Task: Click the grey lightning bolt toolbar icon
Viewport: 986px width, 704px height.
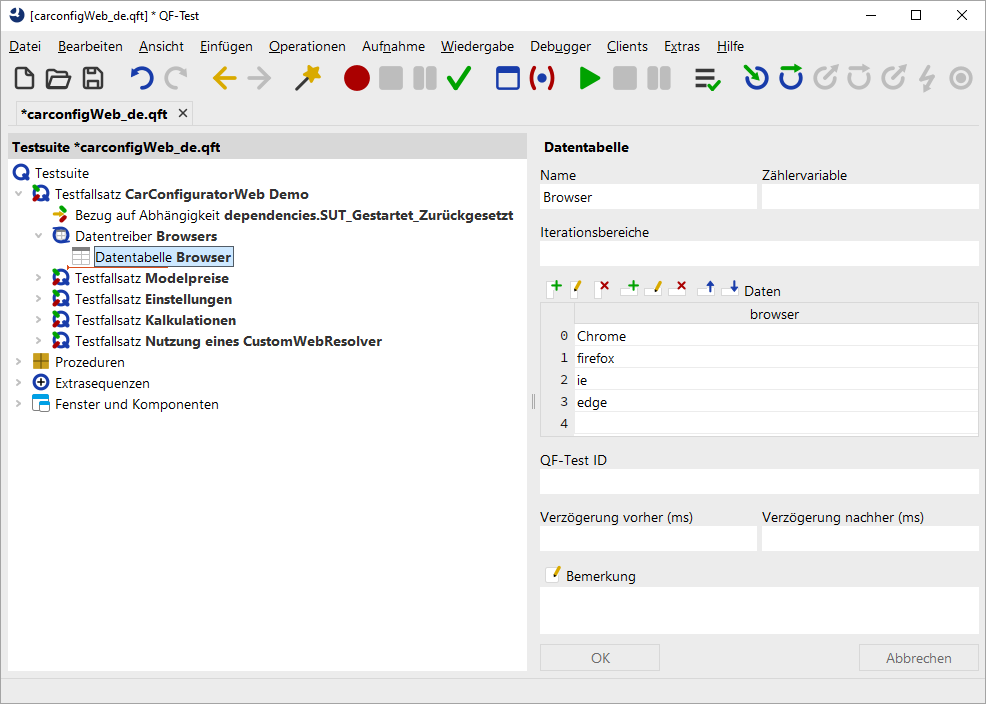Action: pyautogui.click(x=927, y=79)
